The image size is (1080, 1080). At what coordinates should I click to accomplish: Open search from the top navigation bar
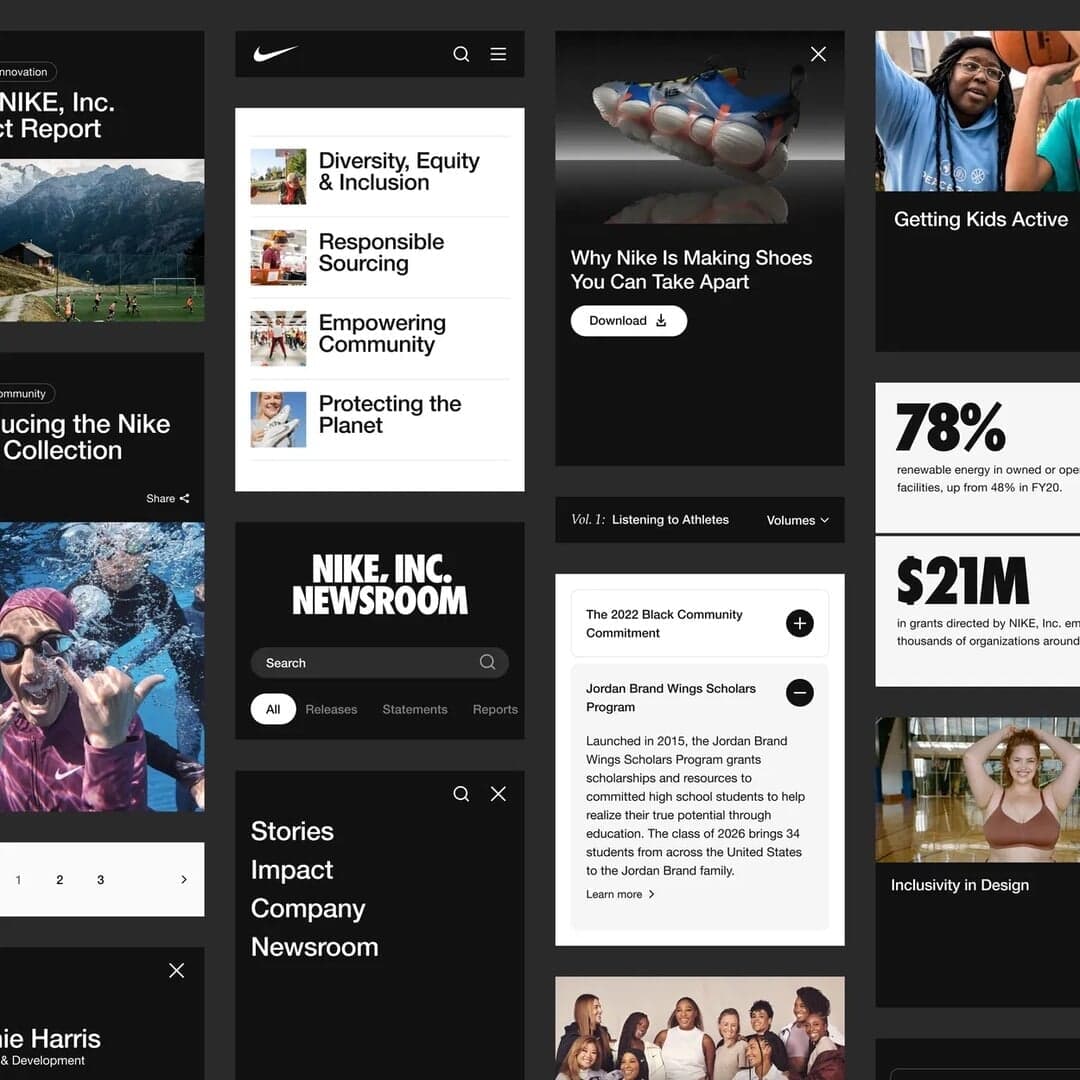pos(461,54)
